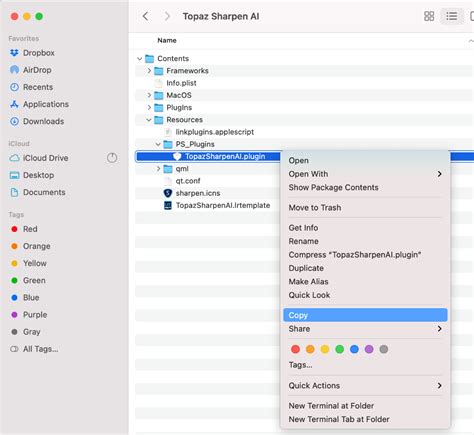Choose Tags… in context menu

(365, 365)
